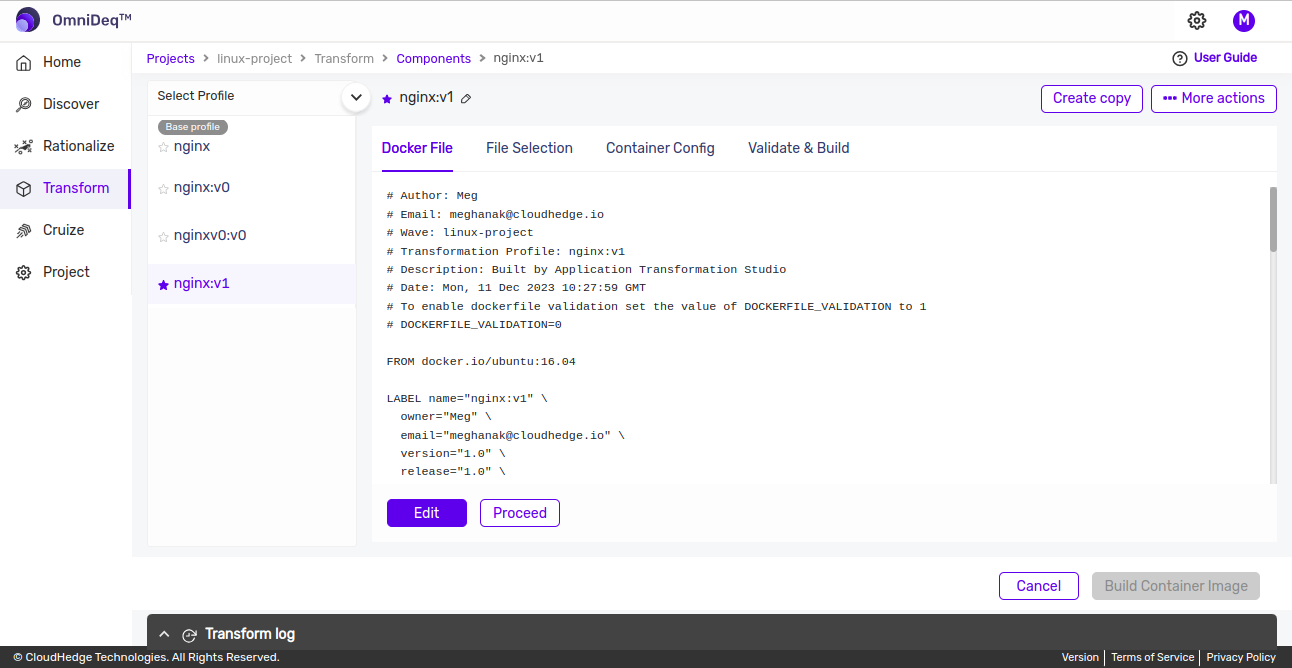Screen dimensions: 1292x668
Task: Toggle favorite star for nginx profile
Action: click(x=163, y=147)
